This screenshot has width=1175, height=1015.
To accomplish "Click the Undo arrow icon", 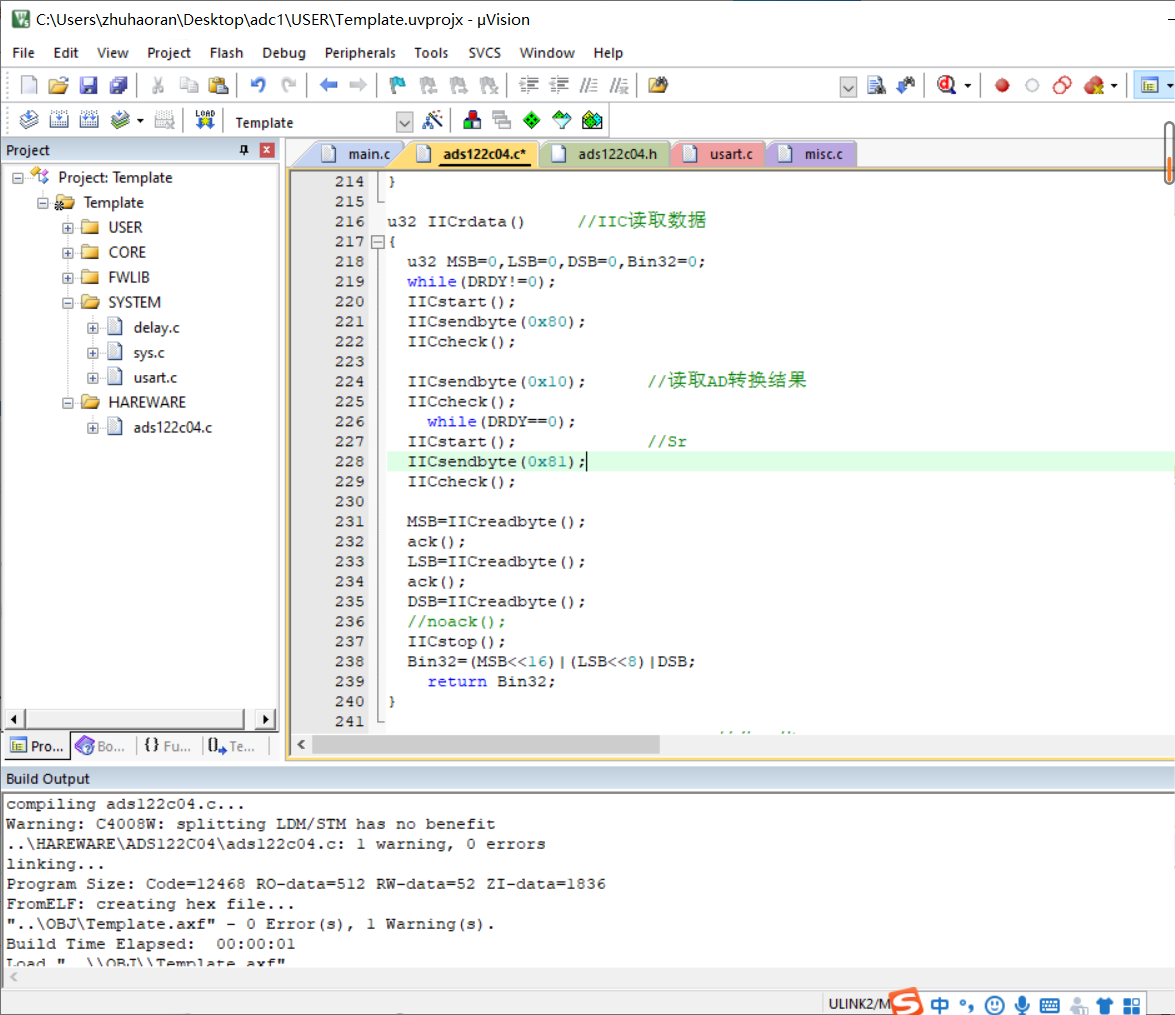I will 258,86.
